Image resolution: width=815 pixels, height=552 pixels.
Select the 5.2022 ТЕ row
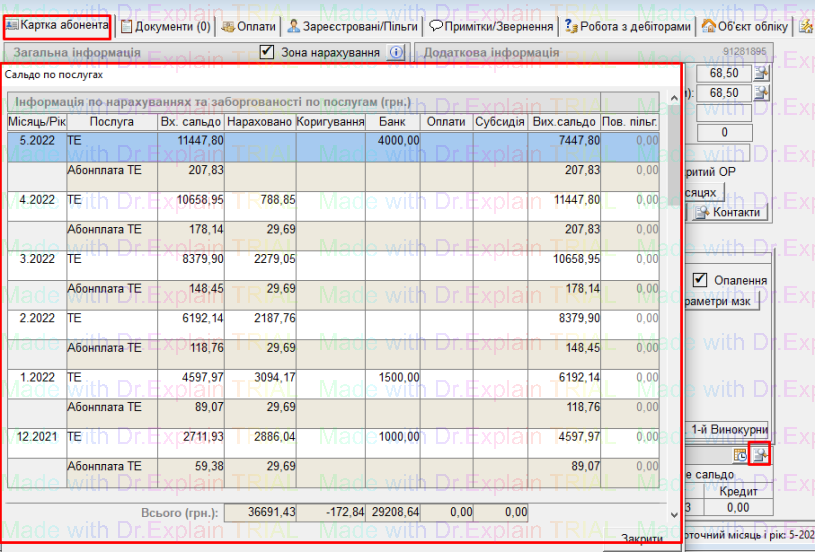point(300,141)
